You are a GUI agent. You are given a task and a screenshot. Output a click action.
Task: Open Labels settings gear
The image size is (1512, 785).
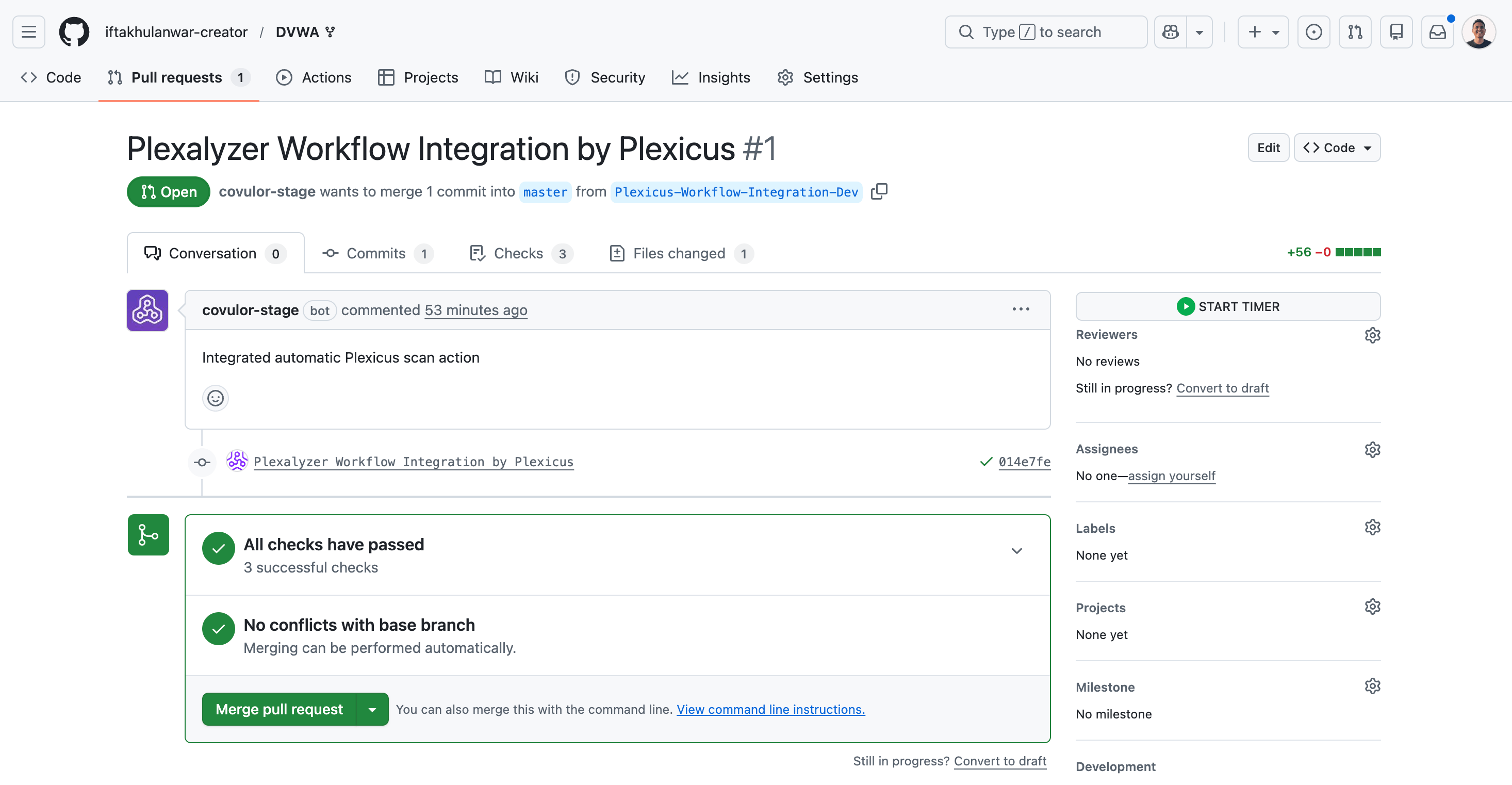tap(1373, 527)
